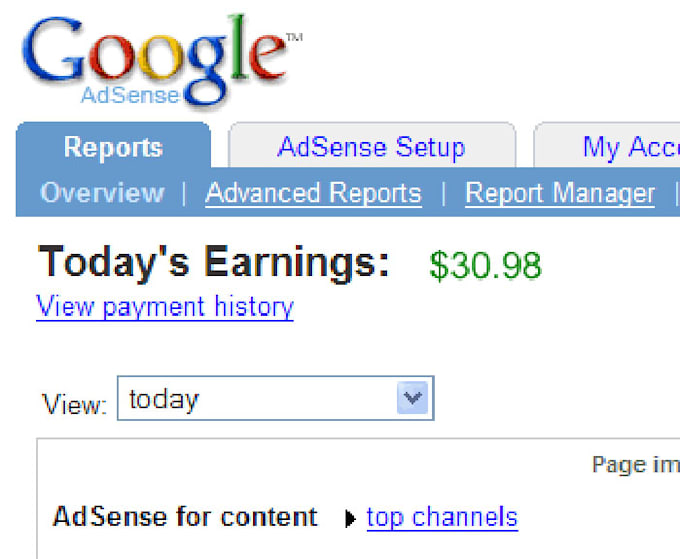Click the $30.98 earnings amount
Image resolution: width=680 pixels, height=559 pixels.
tap(485, 265)
